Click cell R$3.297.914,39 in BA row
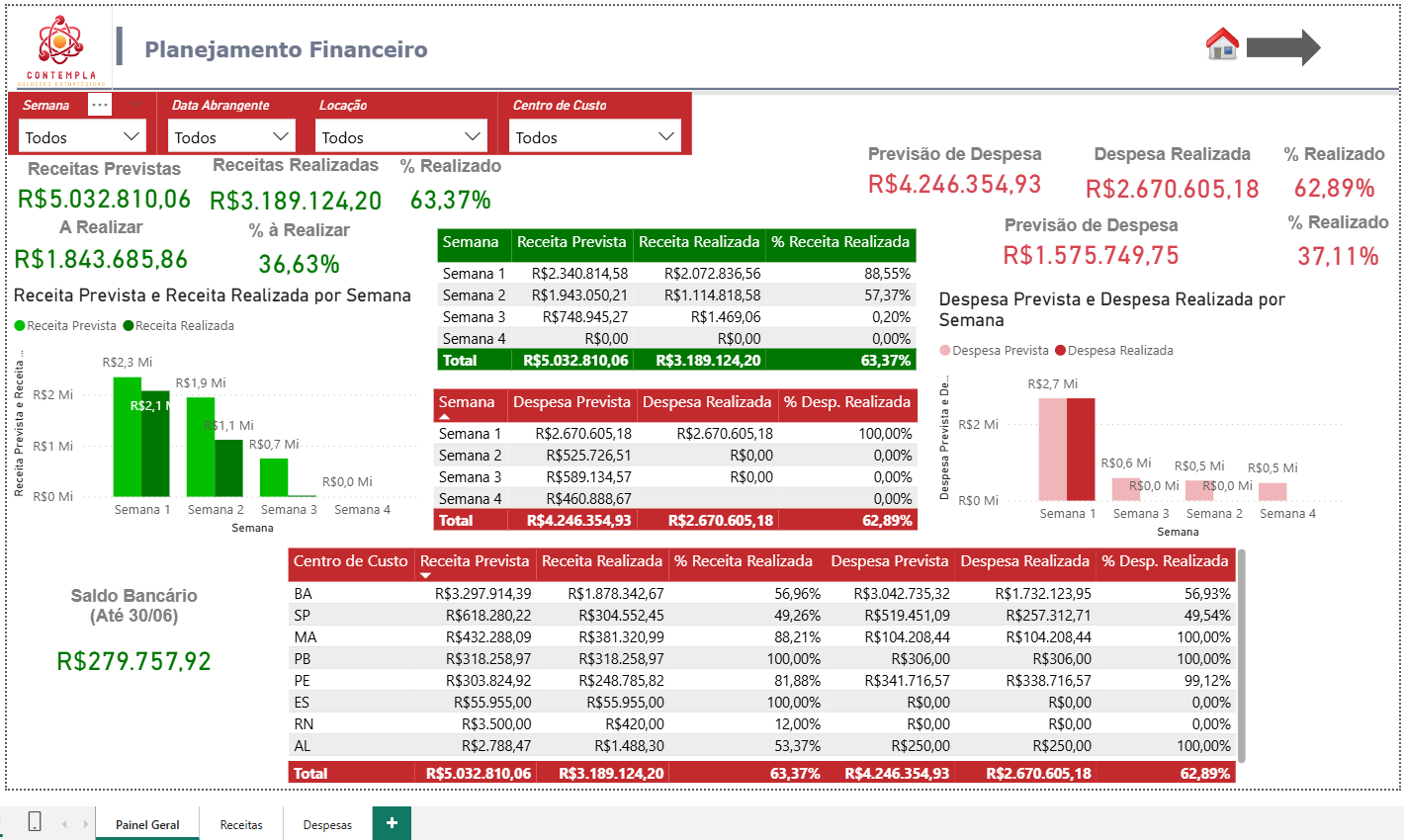Screen dimensions: 1404x840 pyautogui.click(x=483, y=594)
